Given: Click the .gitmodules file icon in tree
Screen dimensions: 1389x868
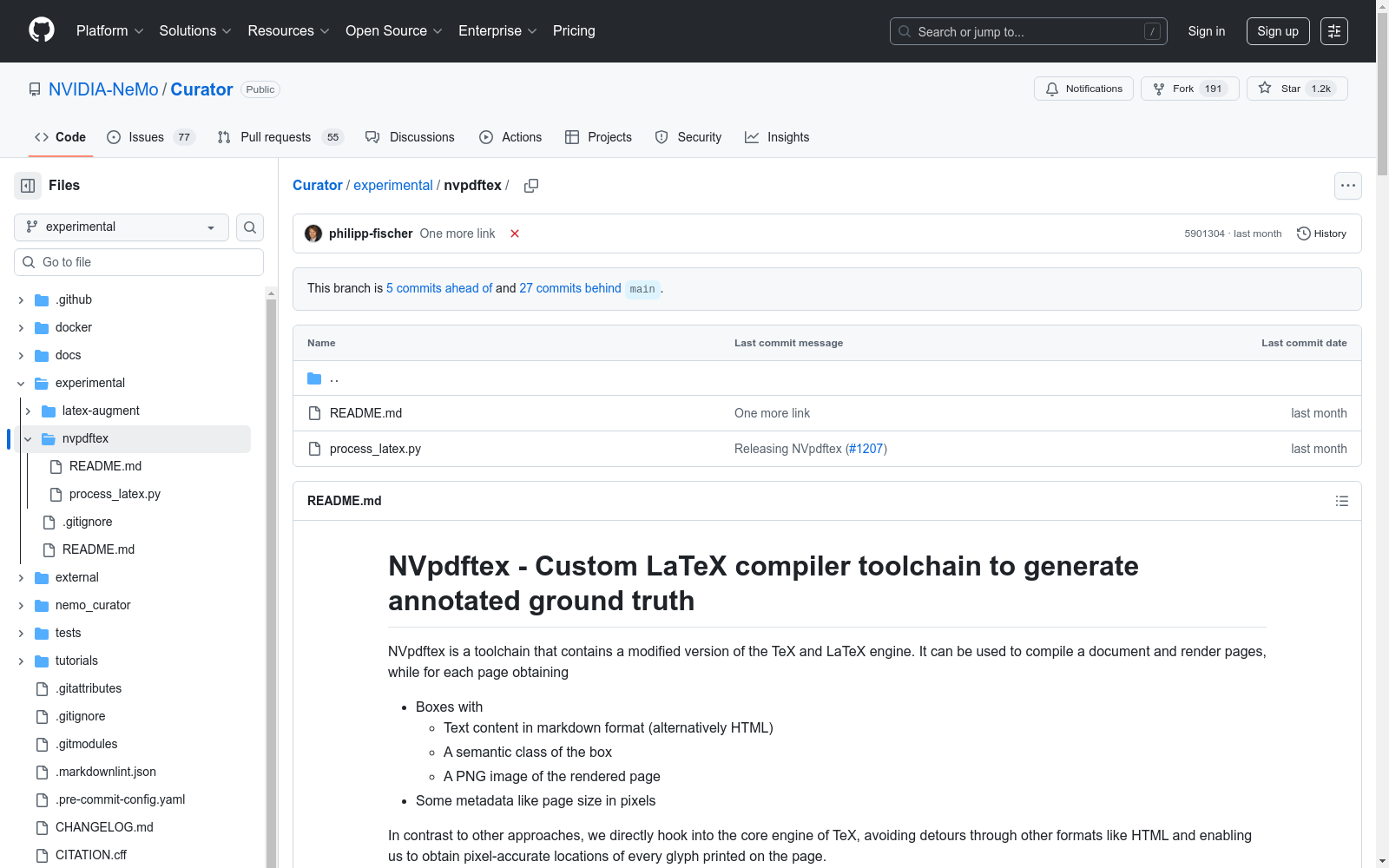Looking at the screenshot, I should click(42, 745).
